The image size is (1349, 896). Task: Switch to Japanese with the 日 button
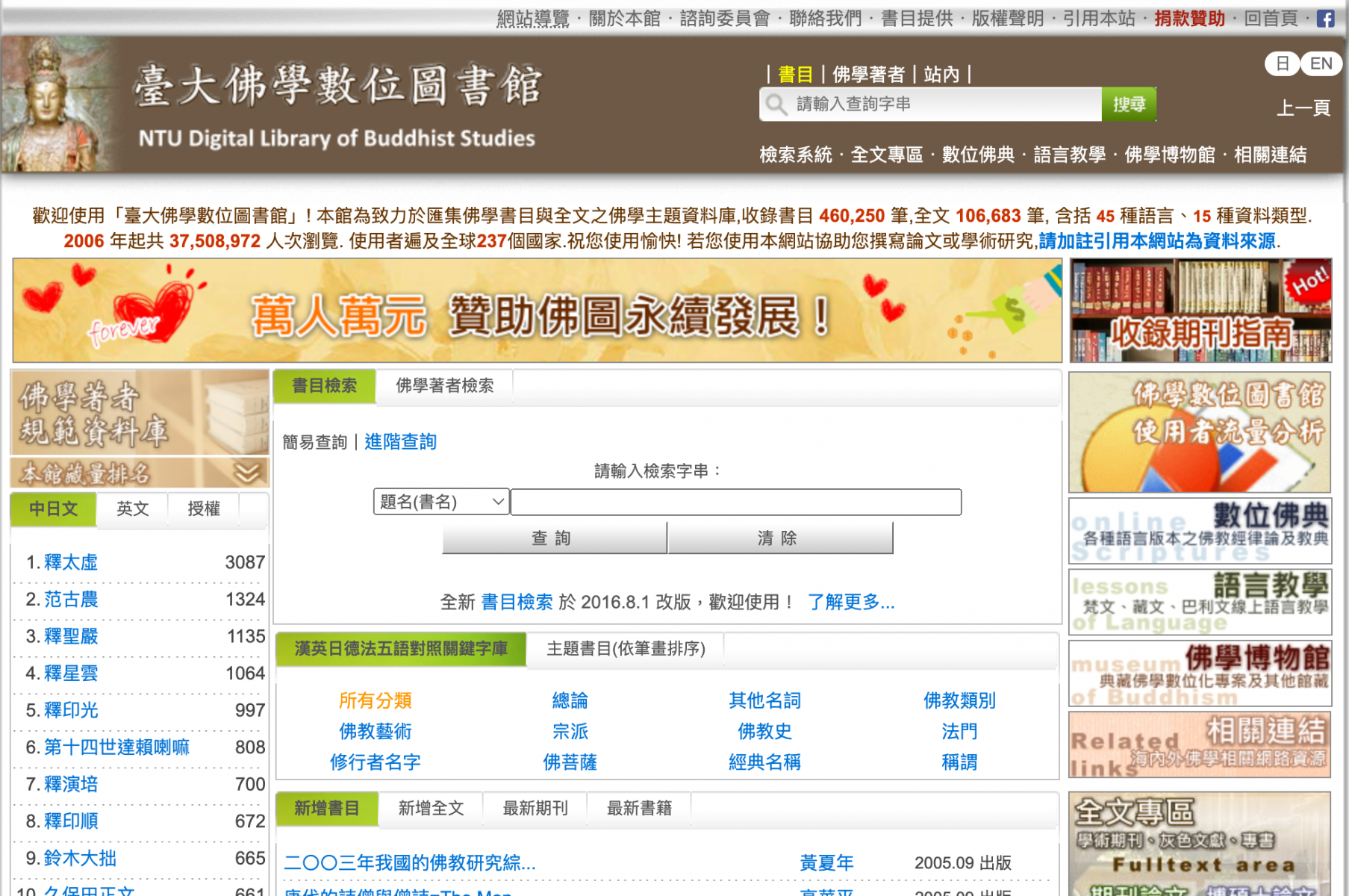coord(1281,63)
